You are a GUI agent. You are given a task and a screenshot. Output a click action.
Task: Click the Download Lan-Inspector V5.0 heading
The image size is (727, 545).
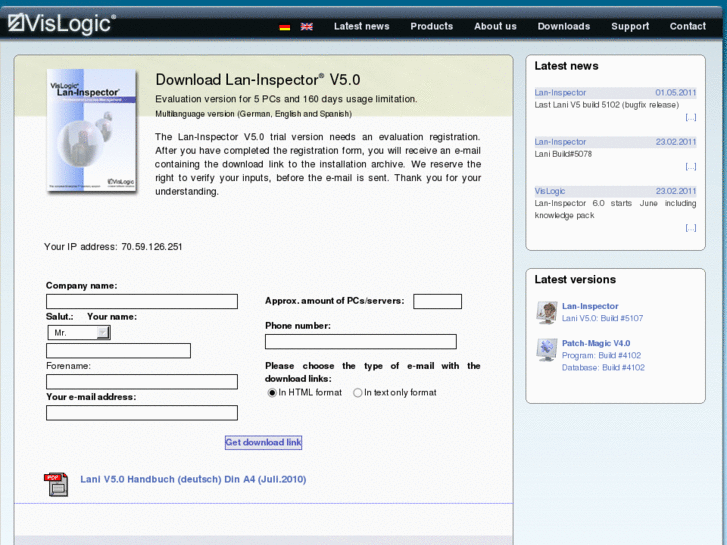[258, 80]
